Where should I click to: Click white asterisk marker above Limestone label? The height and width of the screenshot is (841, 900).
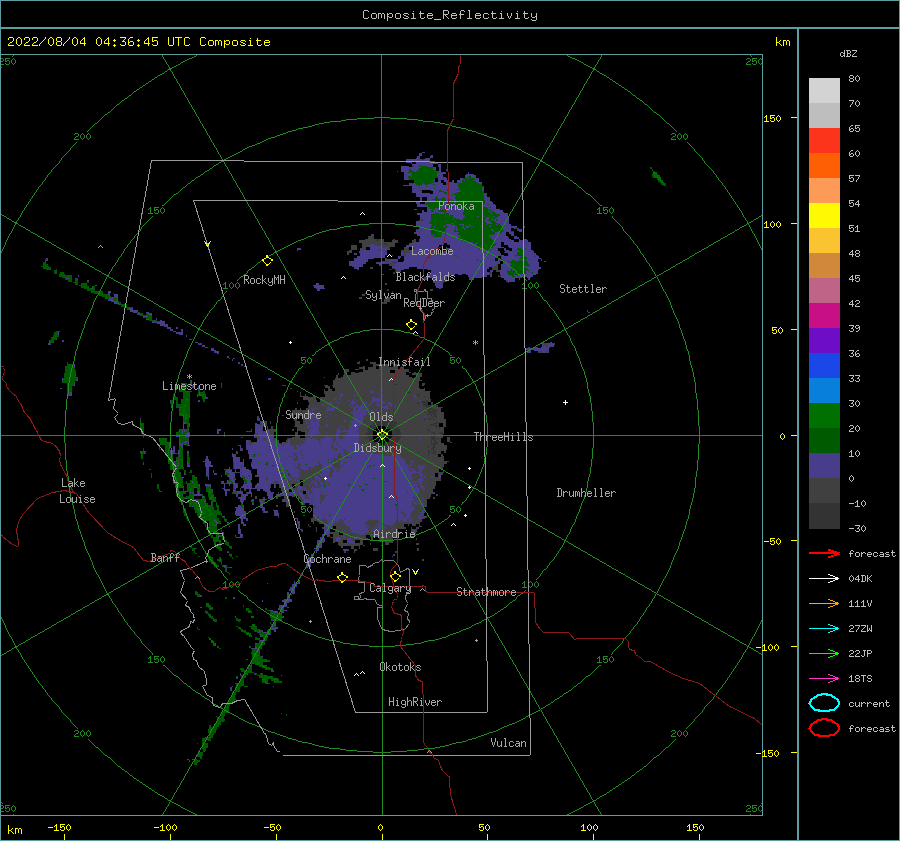pos(189,377)
